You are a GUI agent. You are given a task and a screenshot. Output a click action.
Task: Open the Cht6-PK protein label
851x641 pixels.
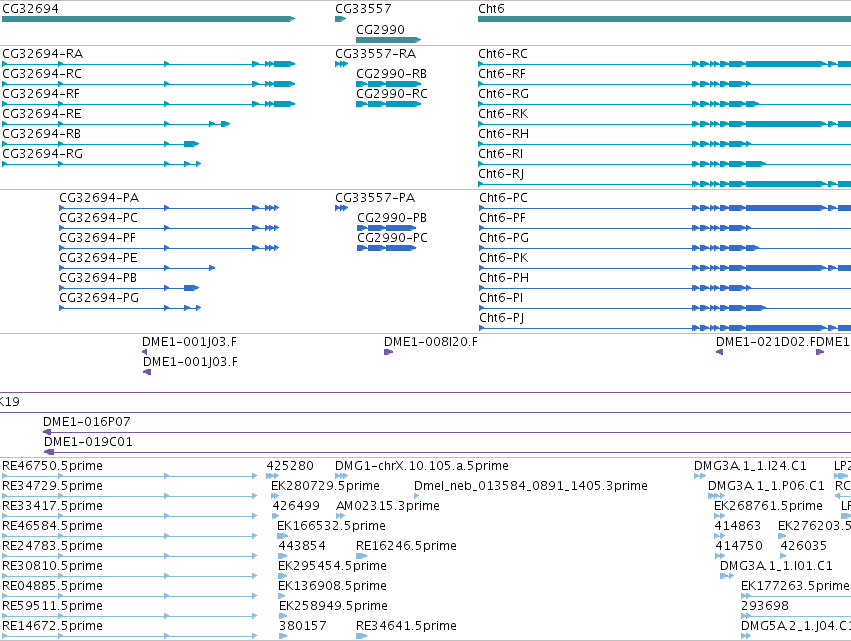point(504,258)
